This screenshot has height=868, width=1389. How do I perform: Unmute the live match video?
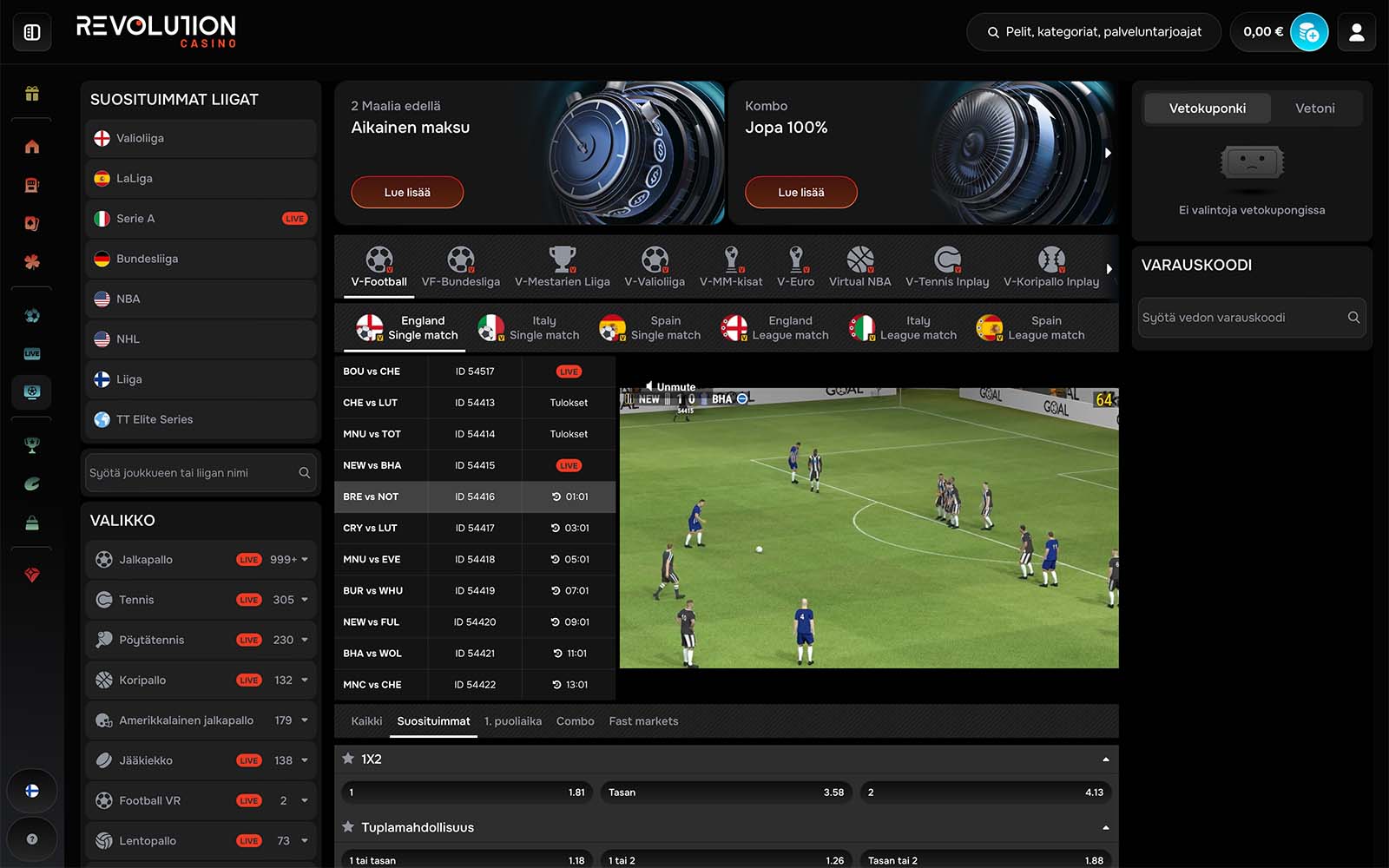669,386
